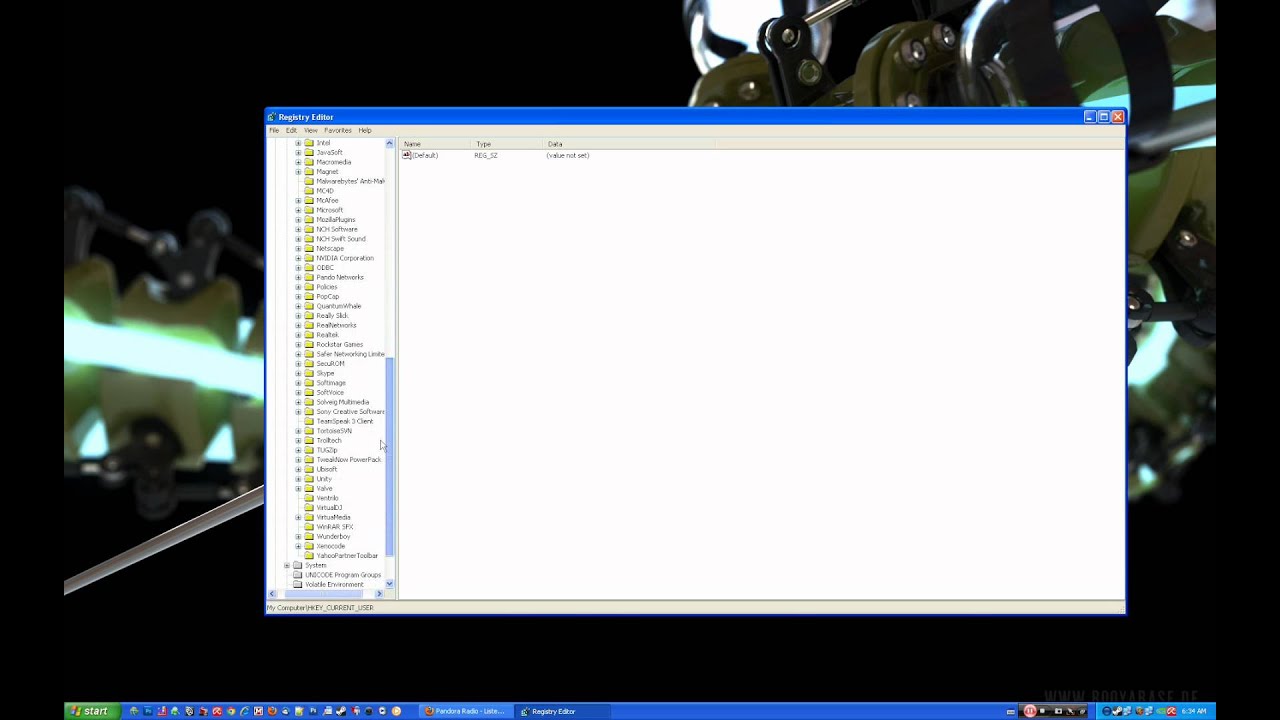Select the TeamSpeak 3 Client key
This screenshot has height=720, width=1280.
coord(345,421)
